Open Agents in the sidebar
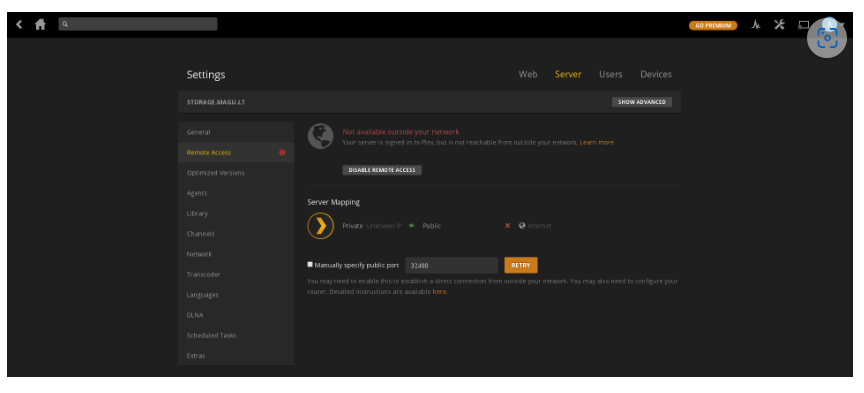The width and height of the screenshot is (864, 393). 236,193
